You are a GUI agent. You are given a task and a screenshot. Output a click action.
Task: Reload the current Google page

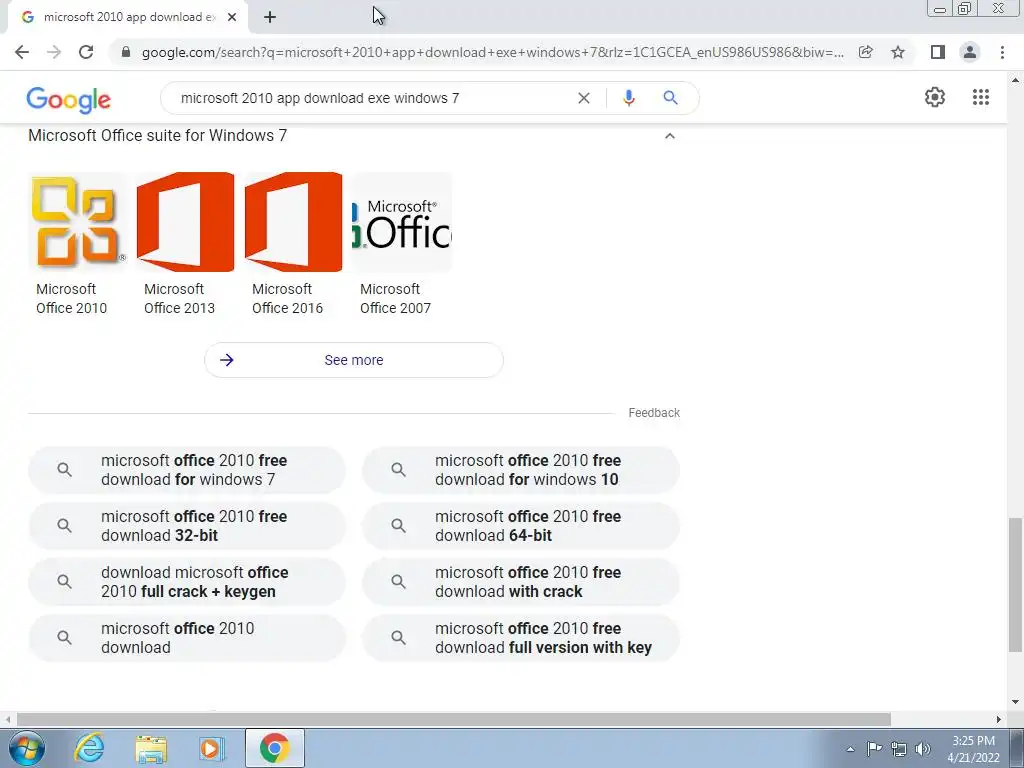86,52
